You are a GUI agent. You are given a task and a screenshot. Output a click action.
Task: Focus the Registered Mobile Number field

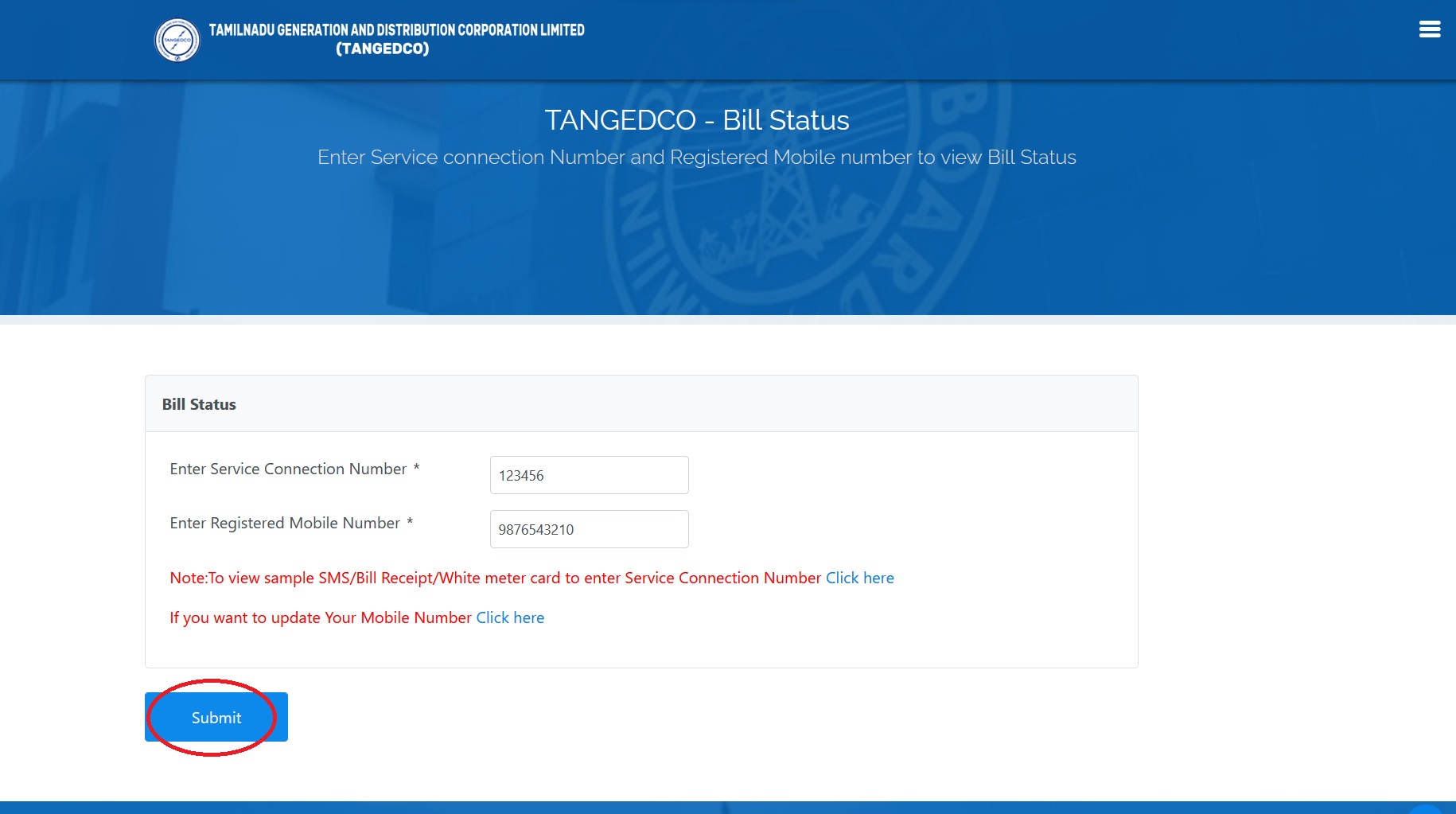click(x=589, y=529)
